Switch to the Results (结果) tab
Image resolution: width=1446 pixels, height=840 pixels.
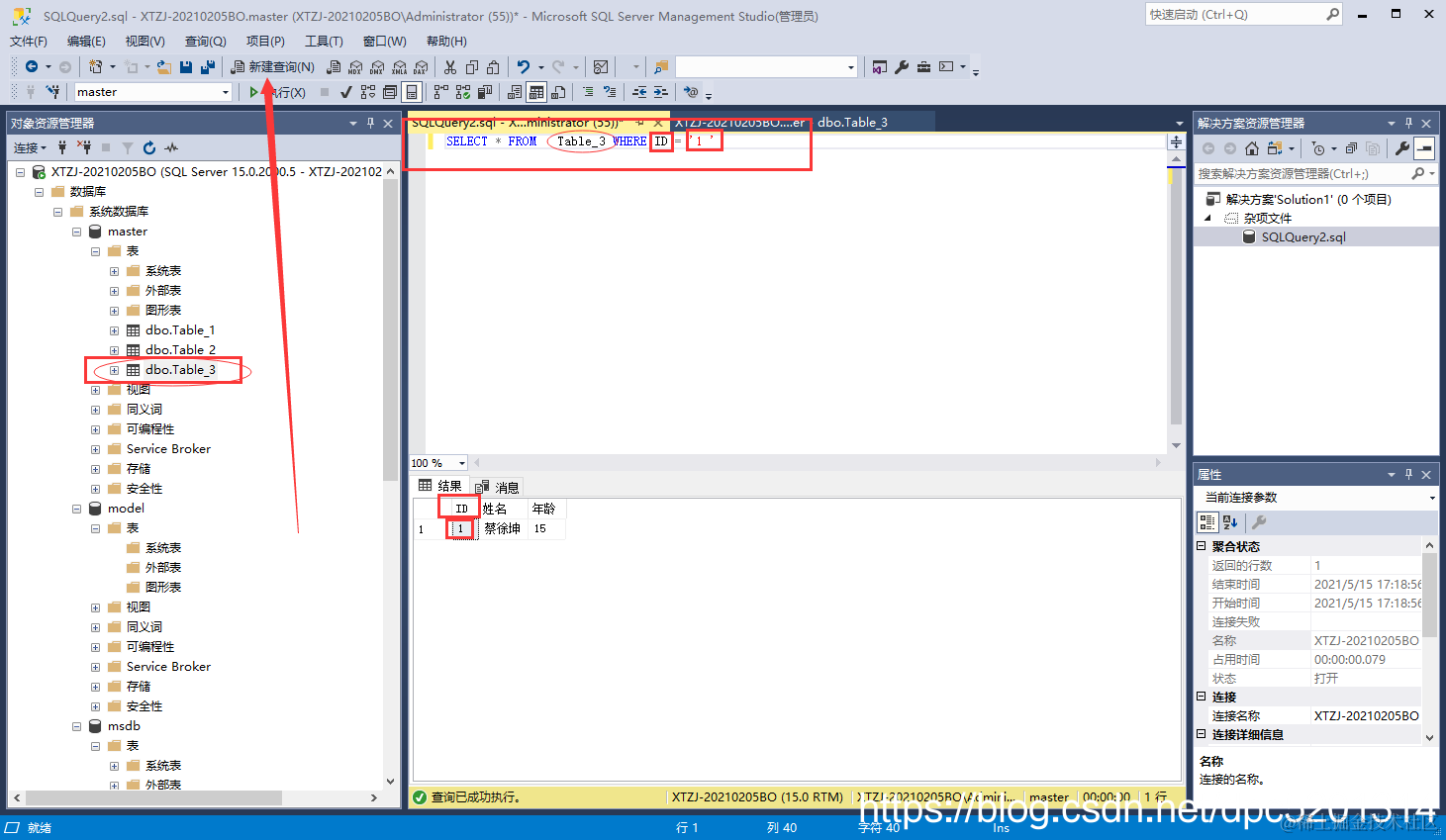[440, 486]
